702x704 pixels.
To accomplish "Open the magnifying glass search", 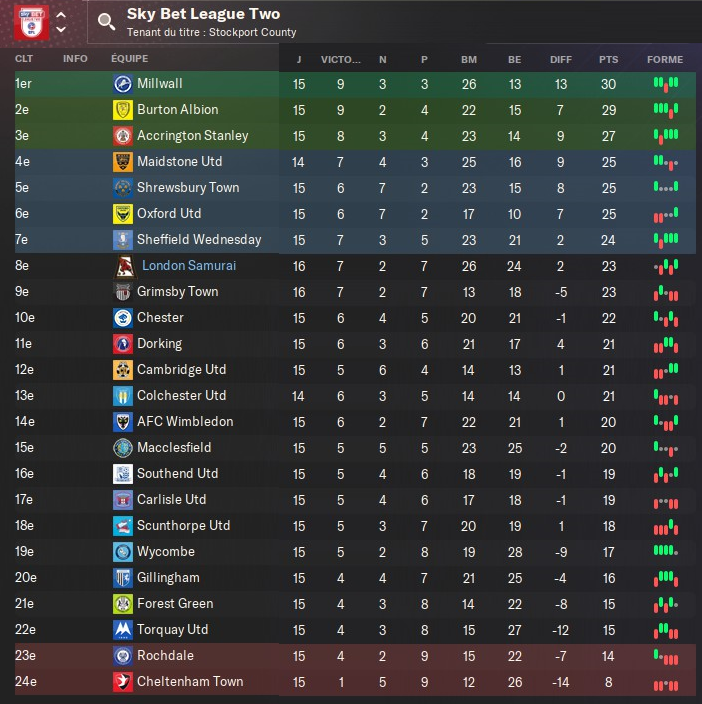I will click(x=106, y=22).
